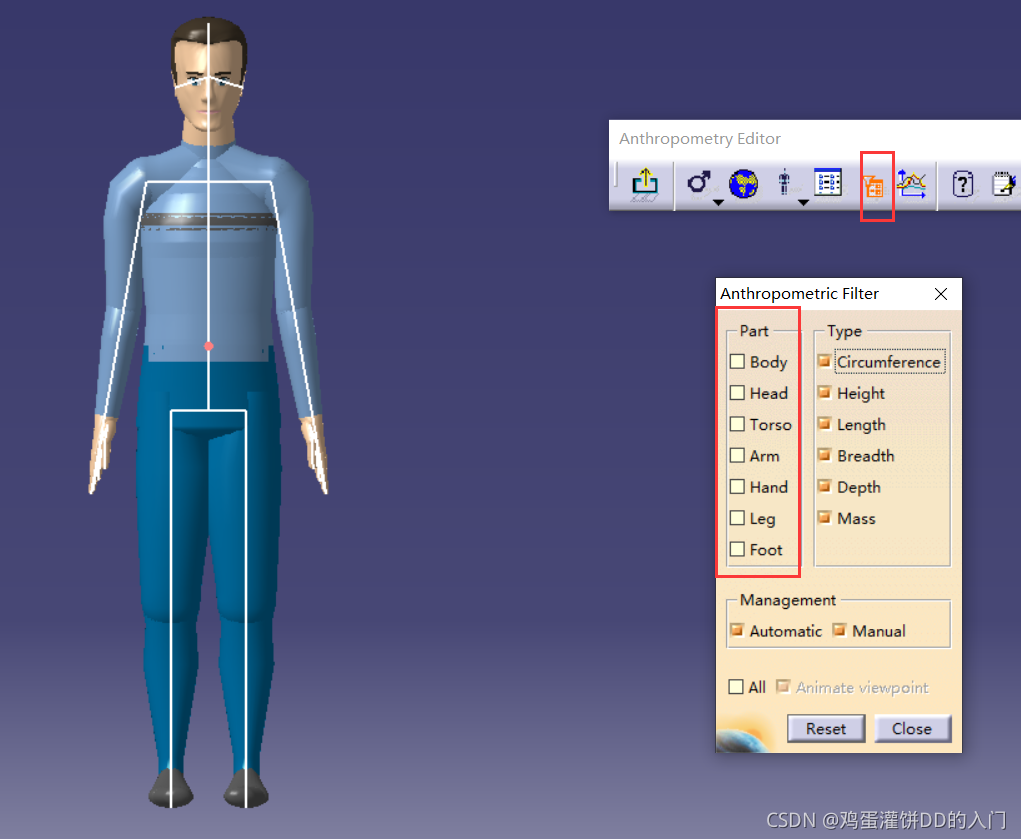Image resolution: width=1021 pixels, height=839 pixels.
Task: Select the male gender icon
Action: tap(699, 182)
